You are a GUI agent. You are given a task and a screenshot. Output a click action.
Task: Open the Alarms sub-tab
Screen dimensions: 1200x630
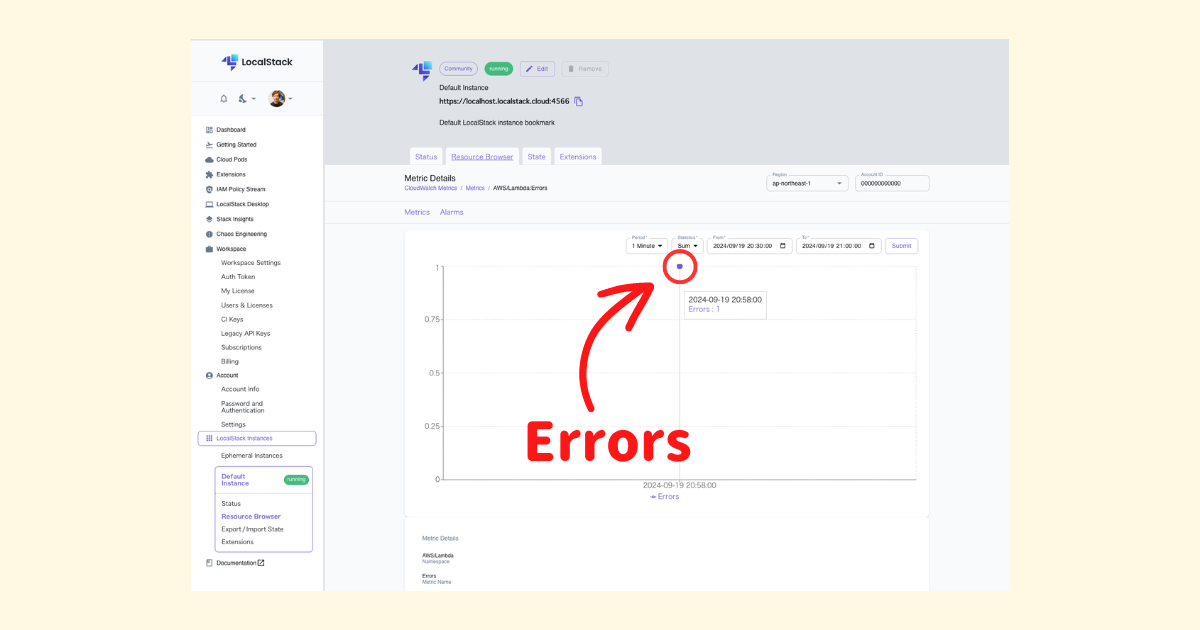[x=452, y=212]
